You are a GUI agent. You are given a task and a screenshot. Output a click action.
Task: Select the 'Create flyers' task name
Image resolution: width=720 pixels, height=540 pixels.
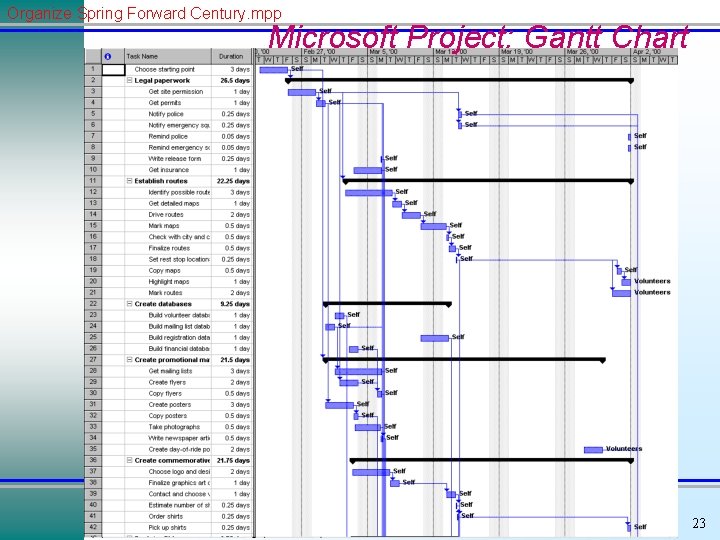point(167,382)
